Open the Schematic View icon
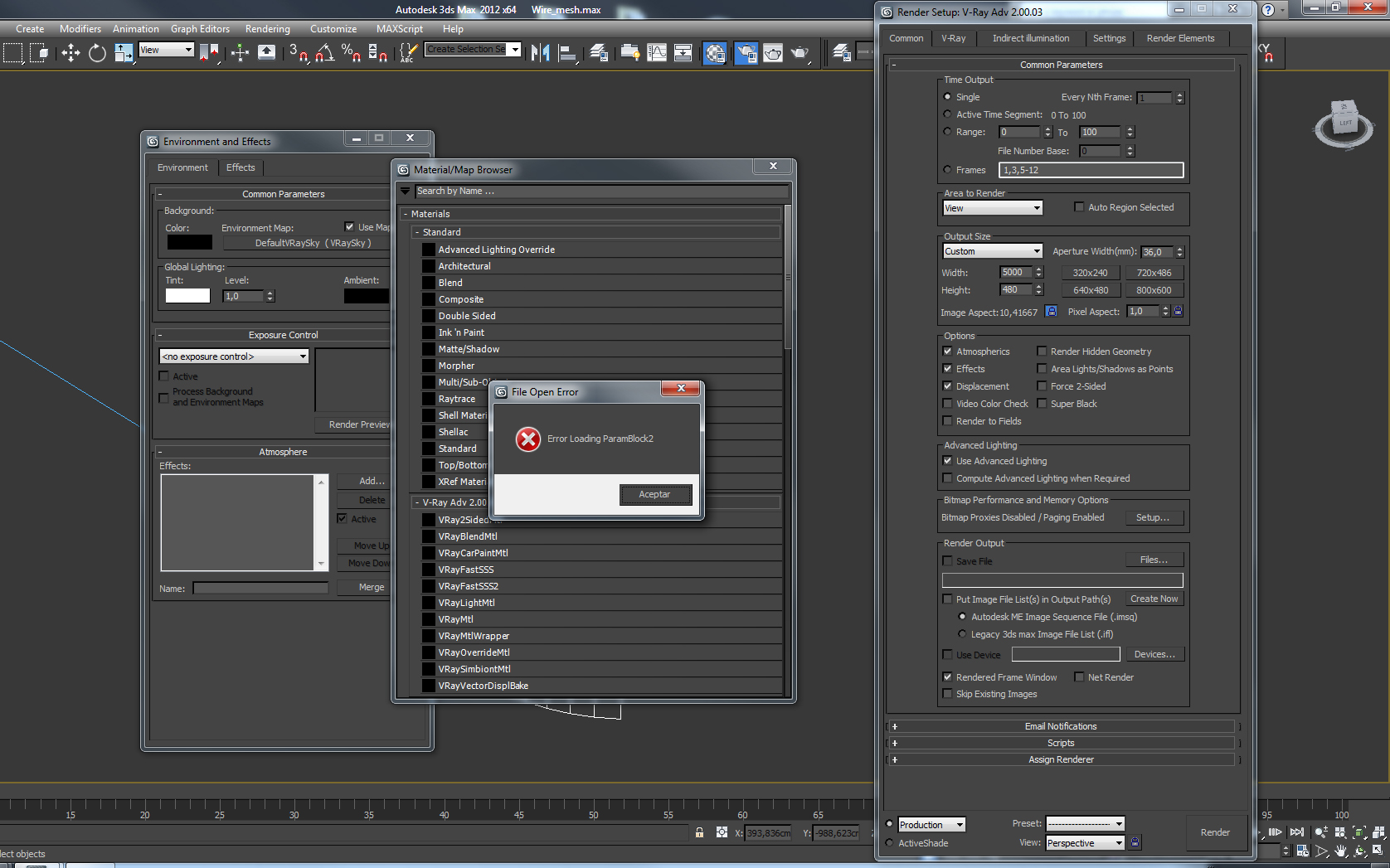Viewport: 1390px width, 868px height. [683, 53]
